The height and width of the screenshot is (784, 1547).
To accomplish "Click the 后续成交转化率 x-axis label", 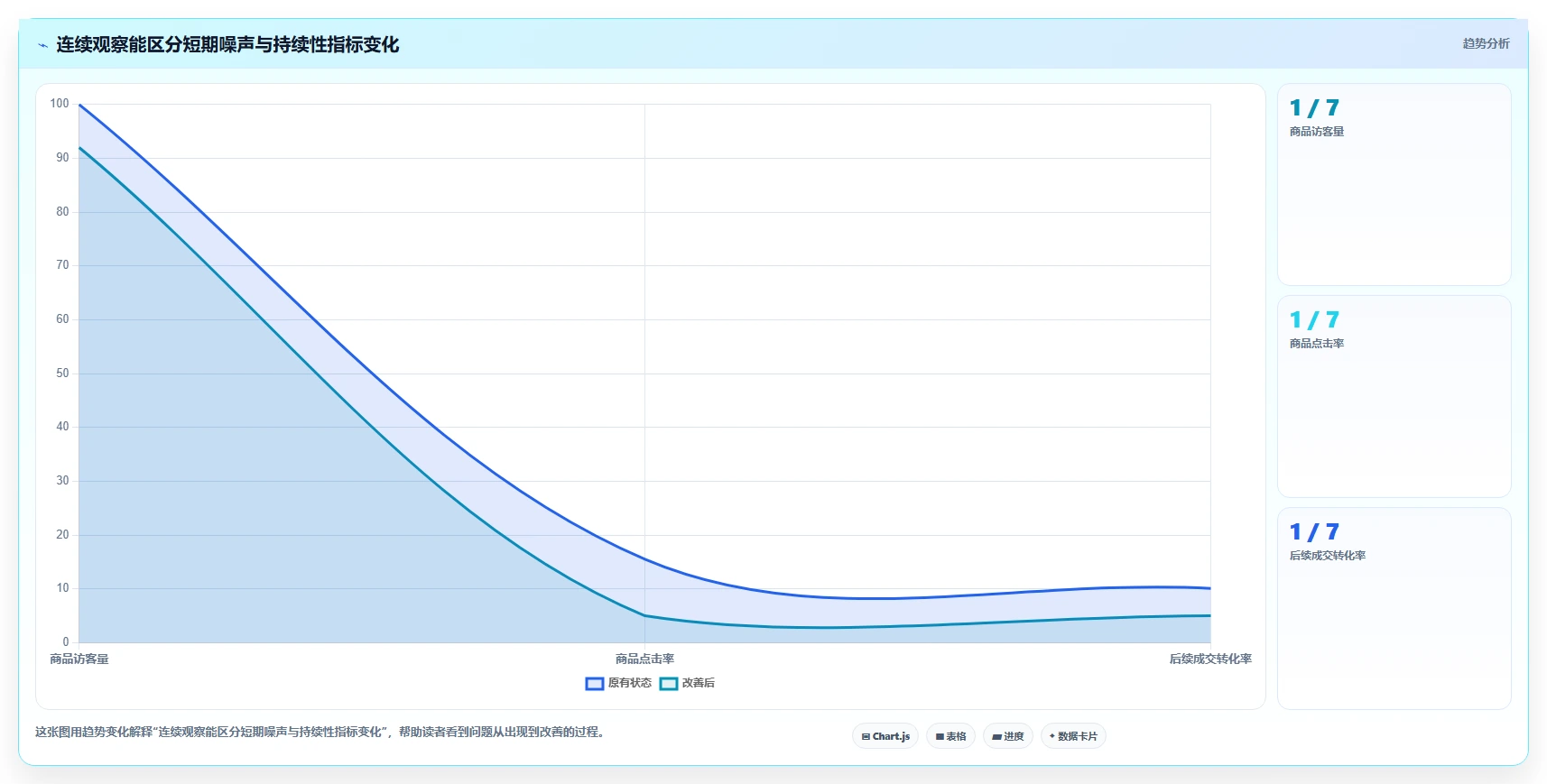I will coord(1210,659).
